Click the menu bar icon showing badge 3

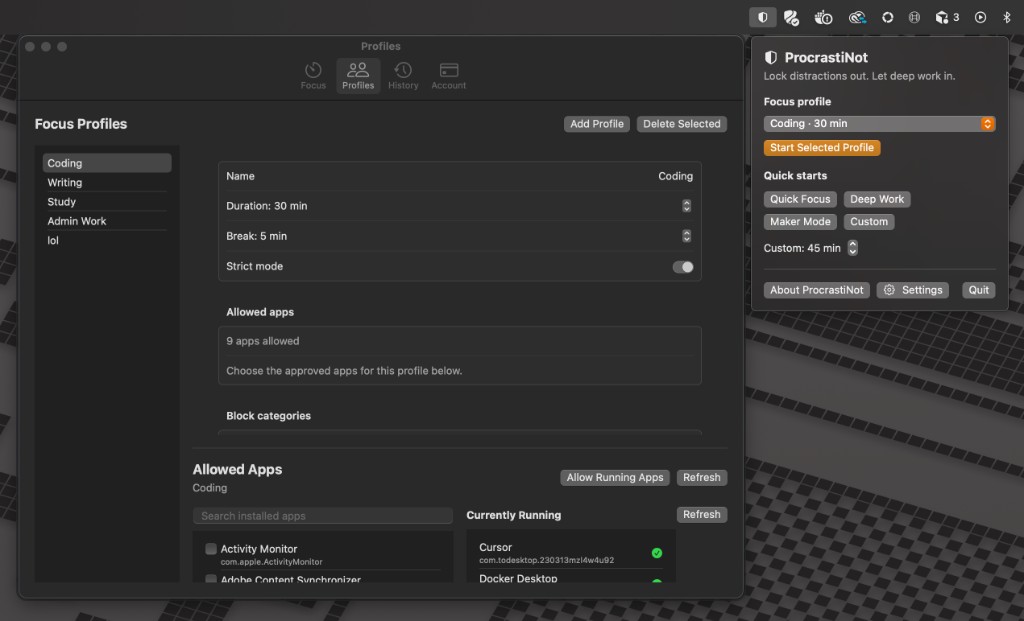(x=941, y=16)
